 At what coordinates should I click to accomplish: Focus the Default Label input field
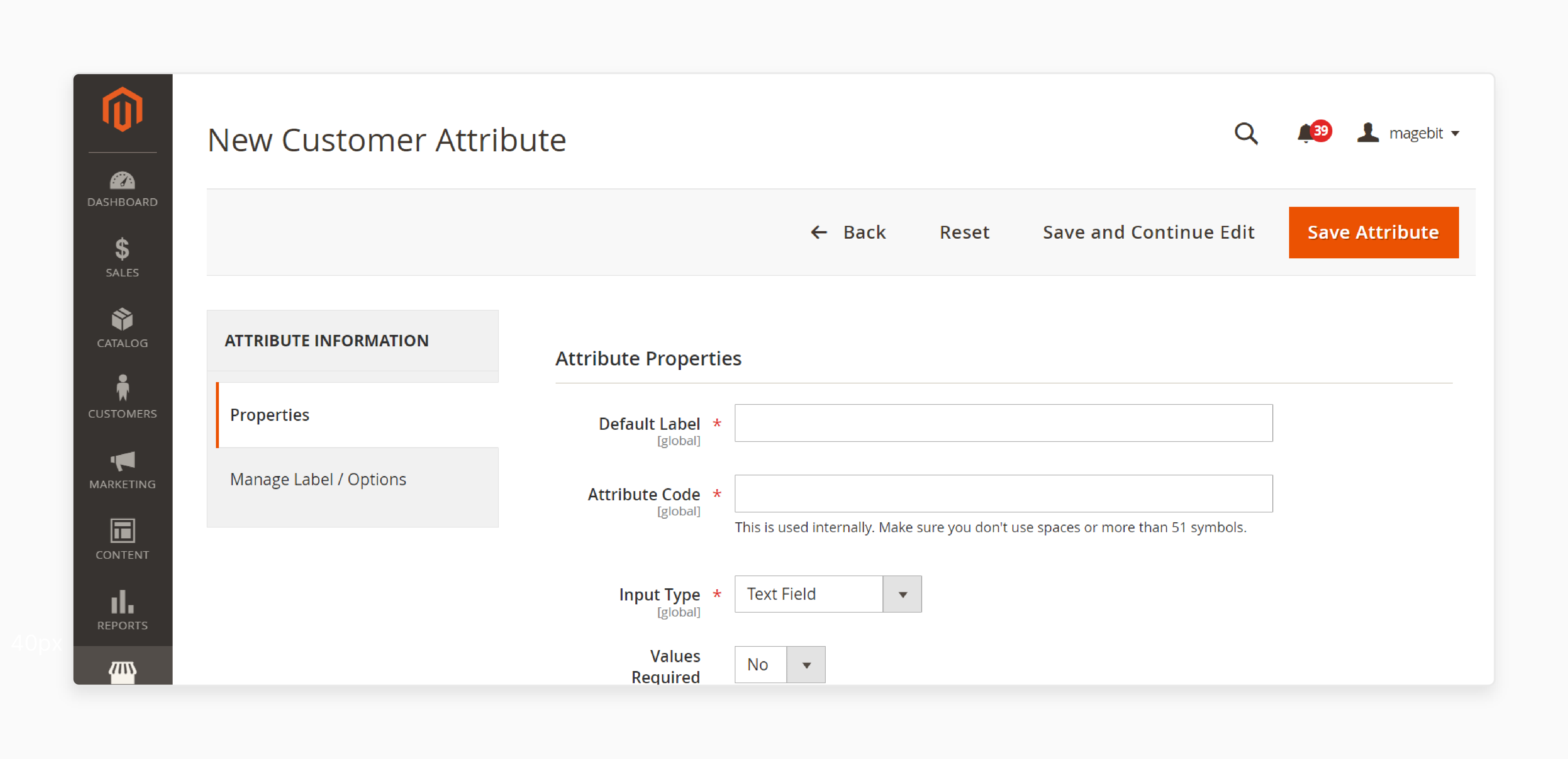point(1003,423)
